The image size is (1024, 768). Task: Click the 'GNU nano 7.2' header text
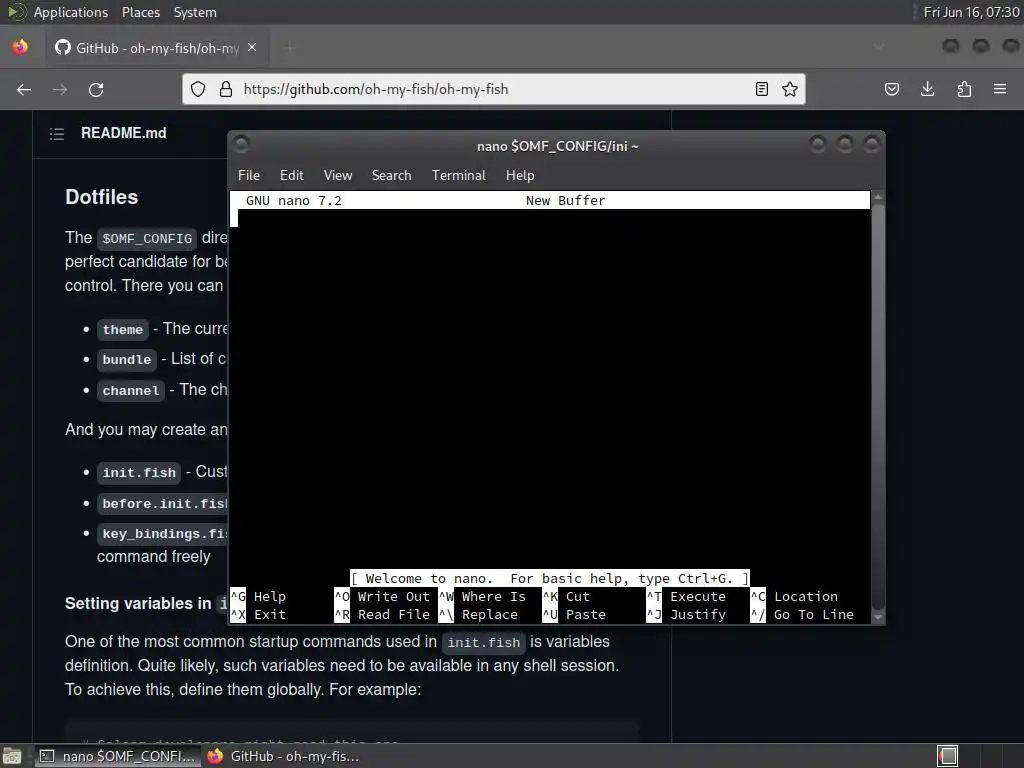click(294, 200)
